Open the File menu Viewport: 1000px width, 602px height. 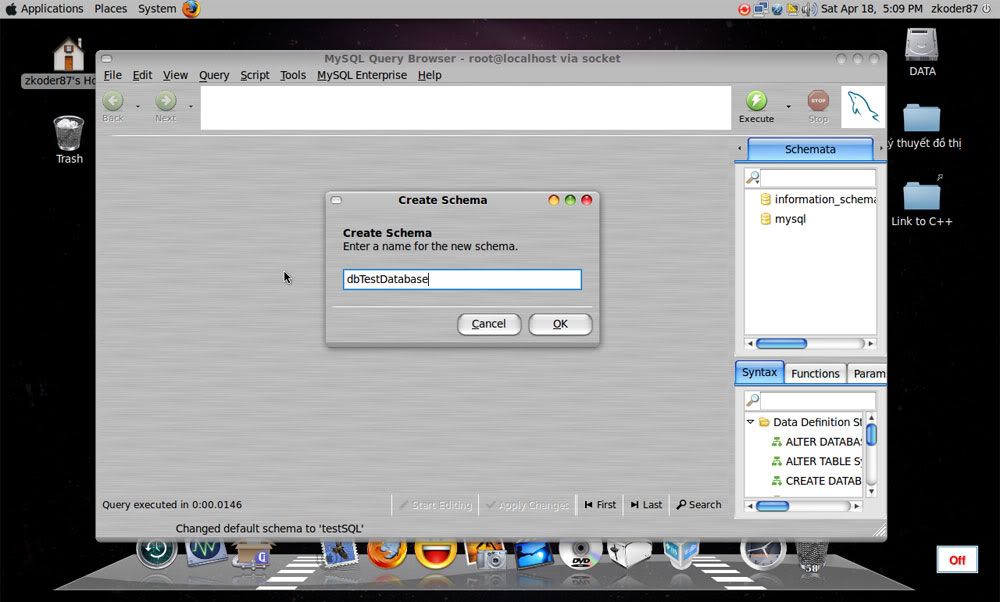pos(112,75)
